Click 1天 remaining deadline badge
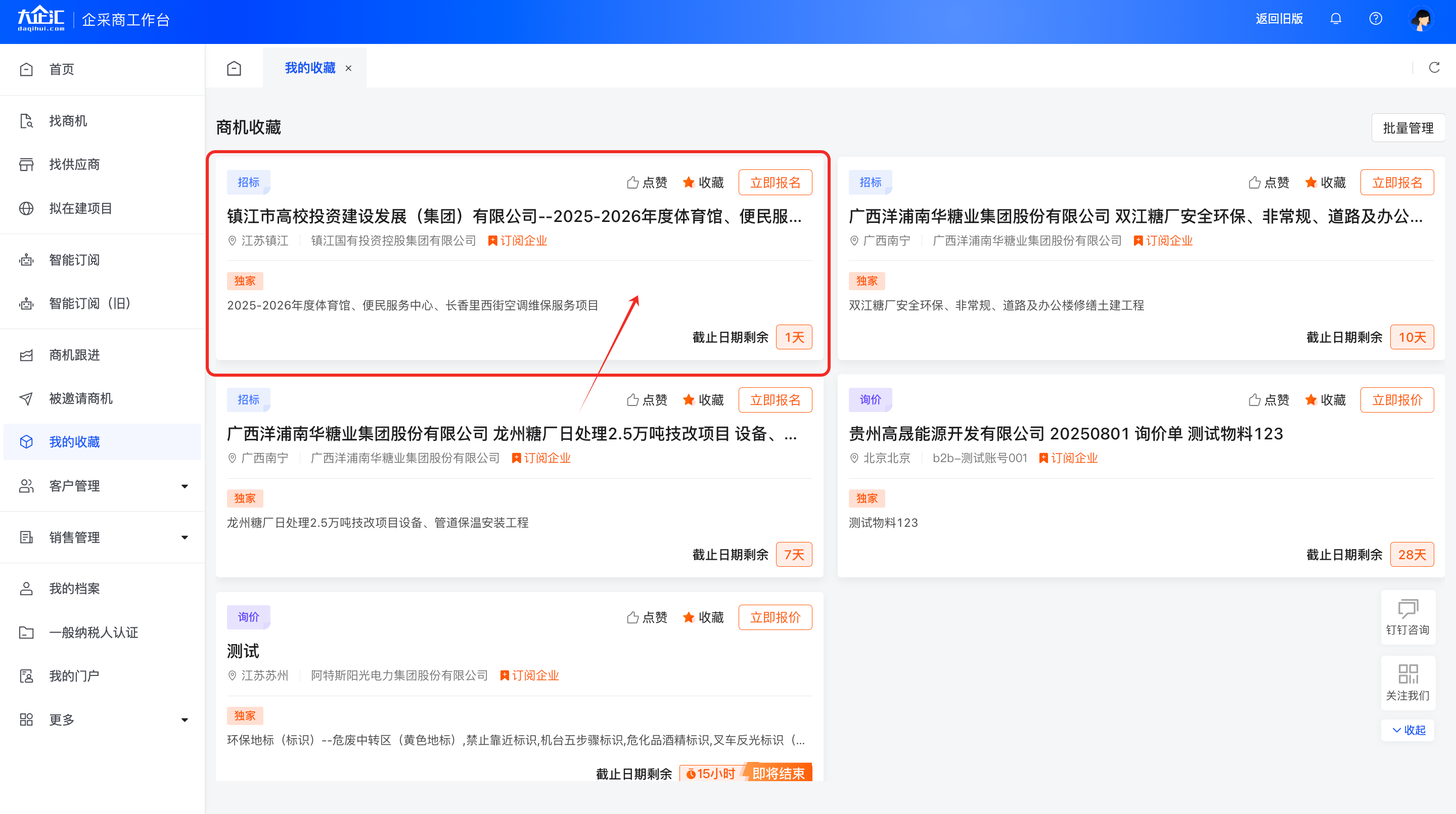 point(794,337)
